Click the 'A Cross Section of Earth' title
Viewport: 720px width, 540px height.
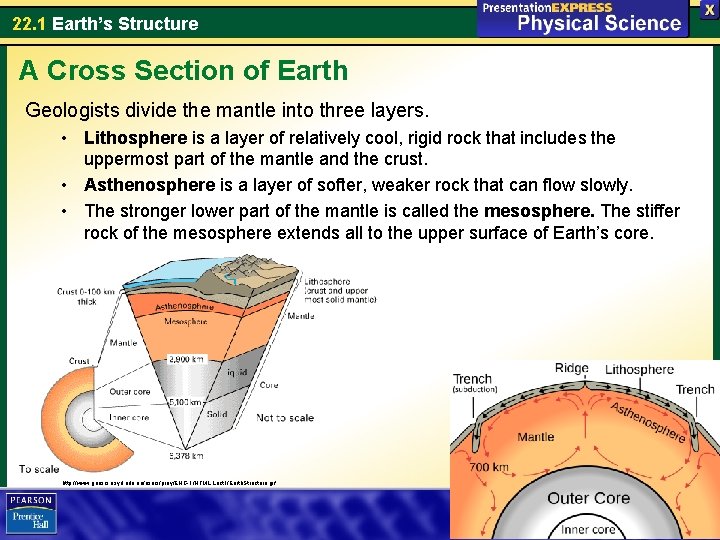point(183,70)
